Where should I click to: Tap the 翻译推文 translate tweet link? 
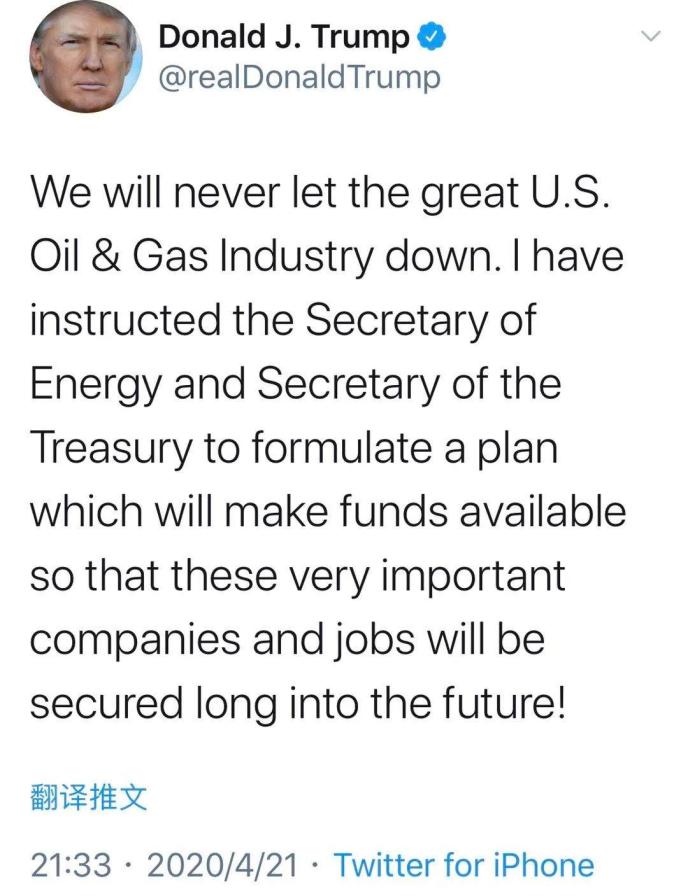(x=88, y=798)
